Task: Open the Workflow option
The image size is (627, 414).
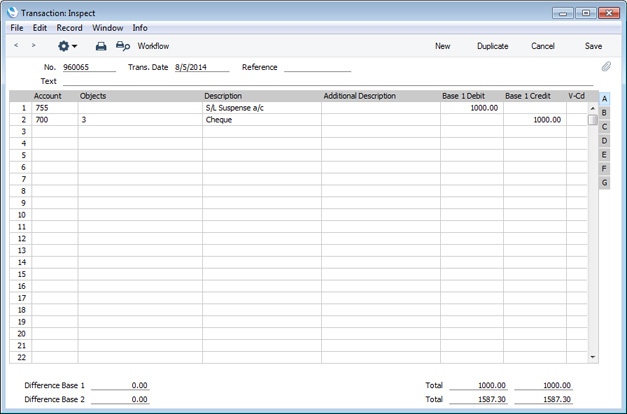Action: pos(153,46)
